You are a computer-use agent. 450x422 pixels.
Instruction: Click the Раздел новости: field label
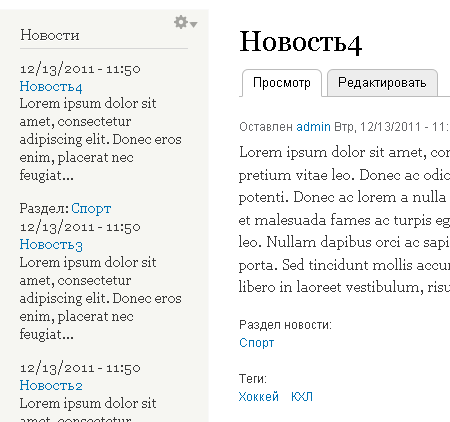[285, 325]
